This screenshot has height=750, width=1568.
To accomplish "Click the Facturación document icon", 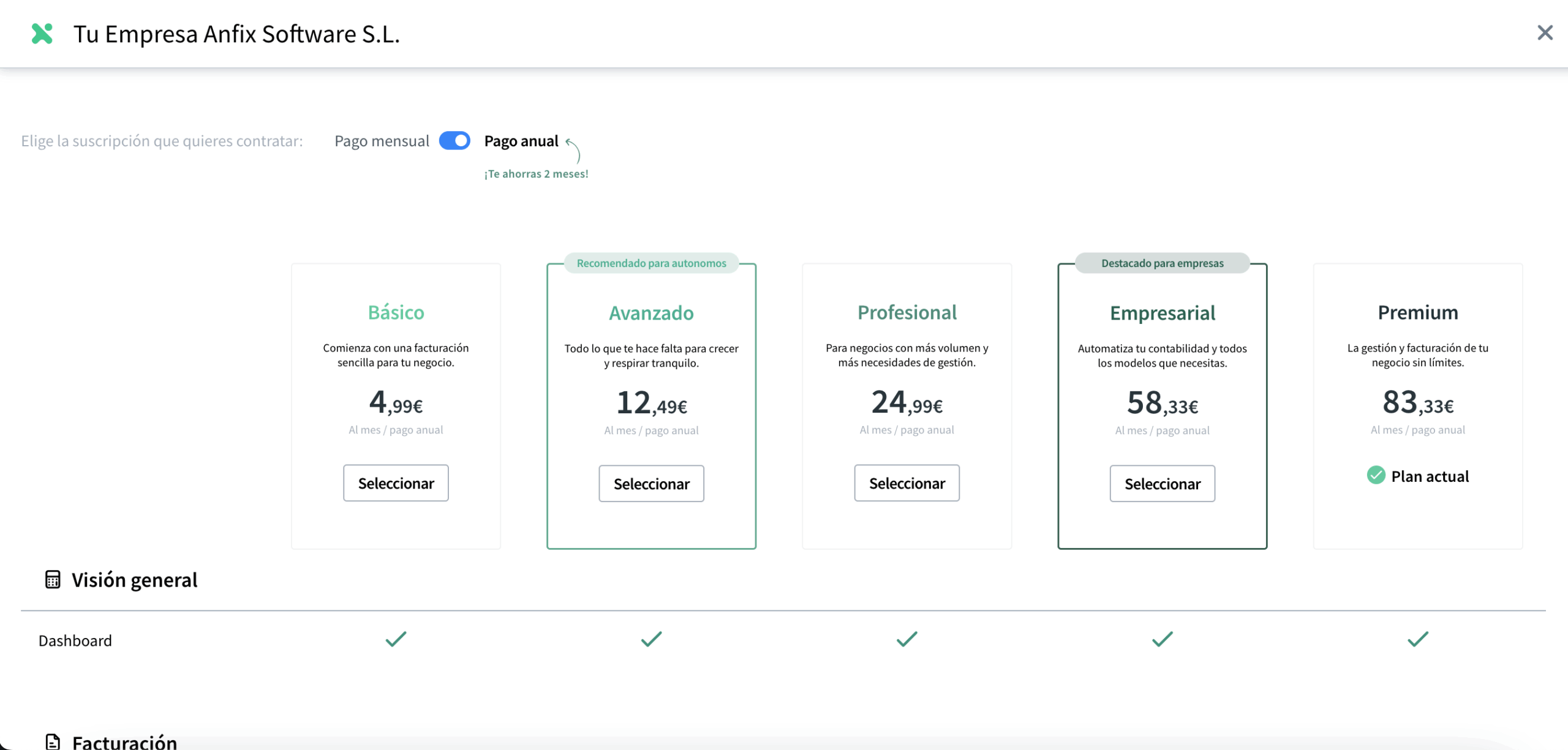I will (x=53, y=741).
